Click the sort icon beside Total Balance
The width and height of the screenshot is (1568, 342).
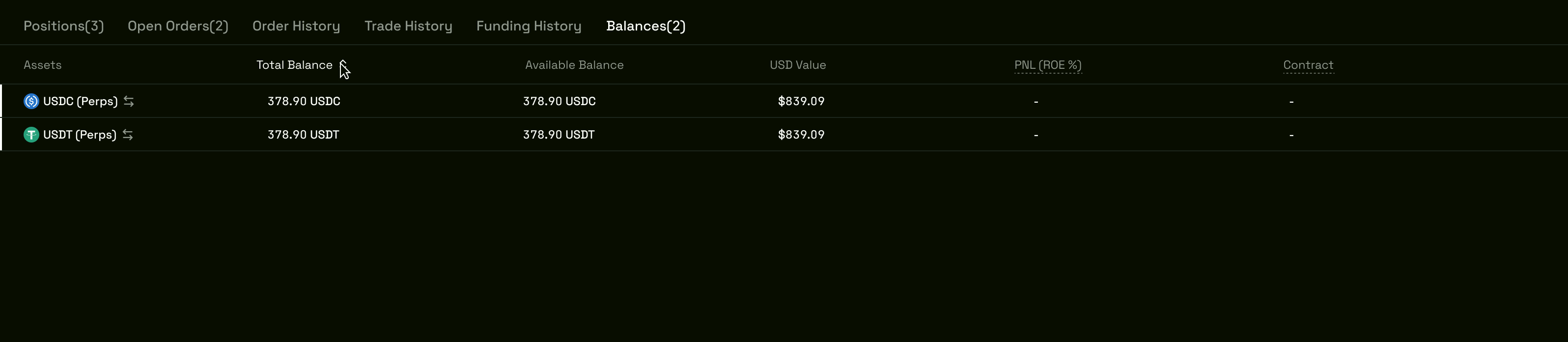pyautogui.click(x=344, y=65)
